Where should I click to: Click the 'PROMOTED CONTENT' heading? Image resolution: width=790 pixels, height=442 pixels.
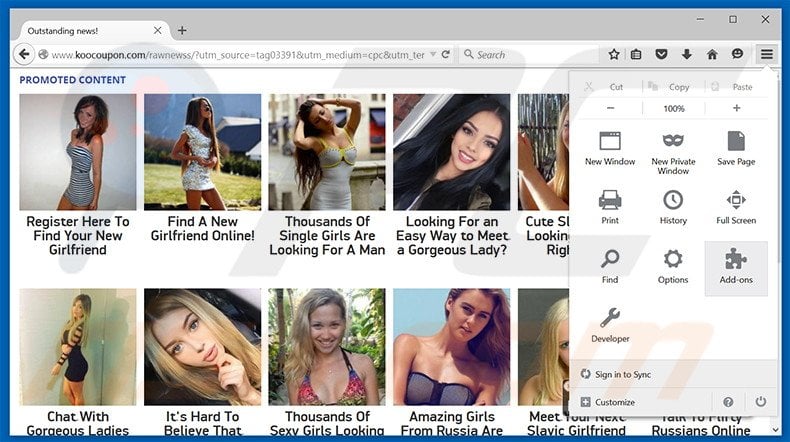pos(73,80)
